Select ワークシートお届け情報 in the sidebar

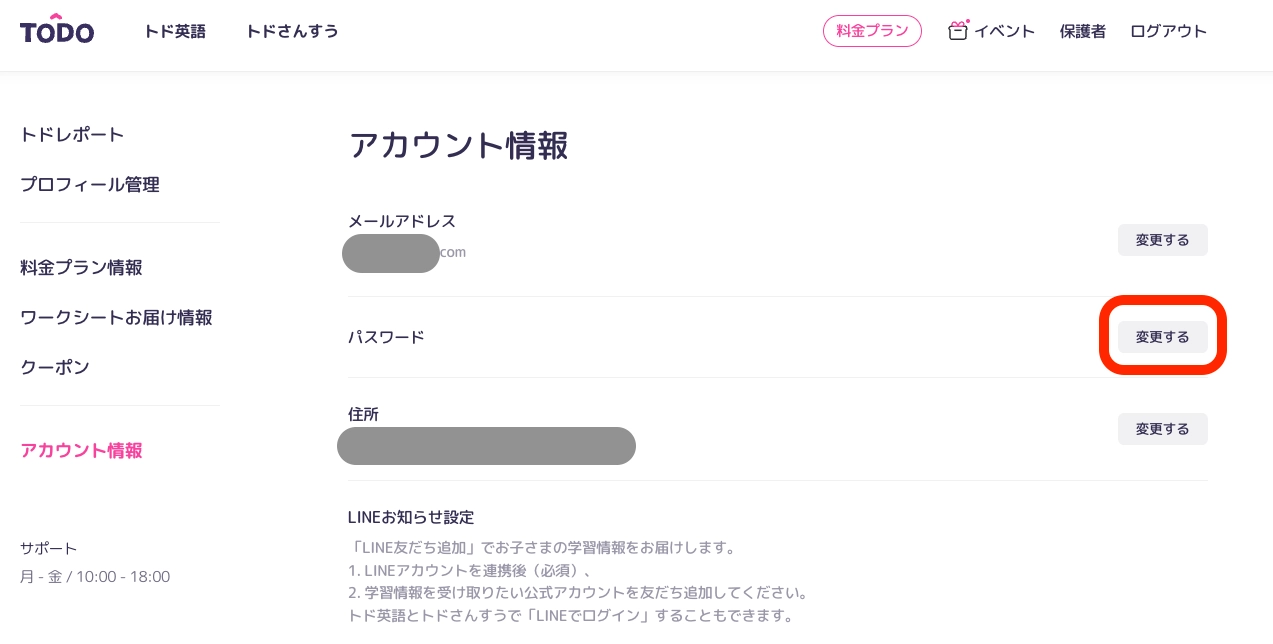coord(116,317)
